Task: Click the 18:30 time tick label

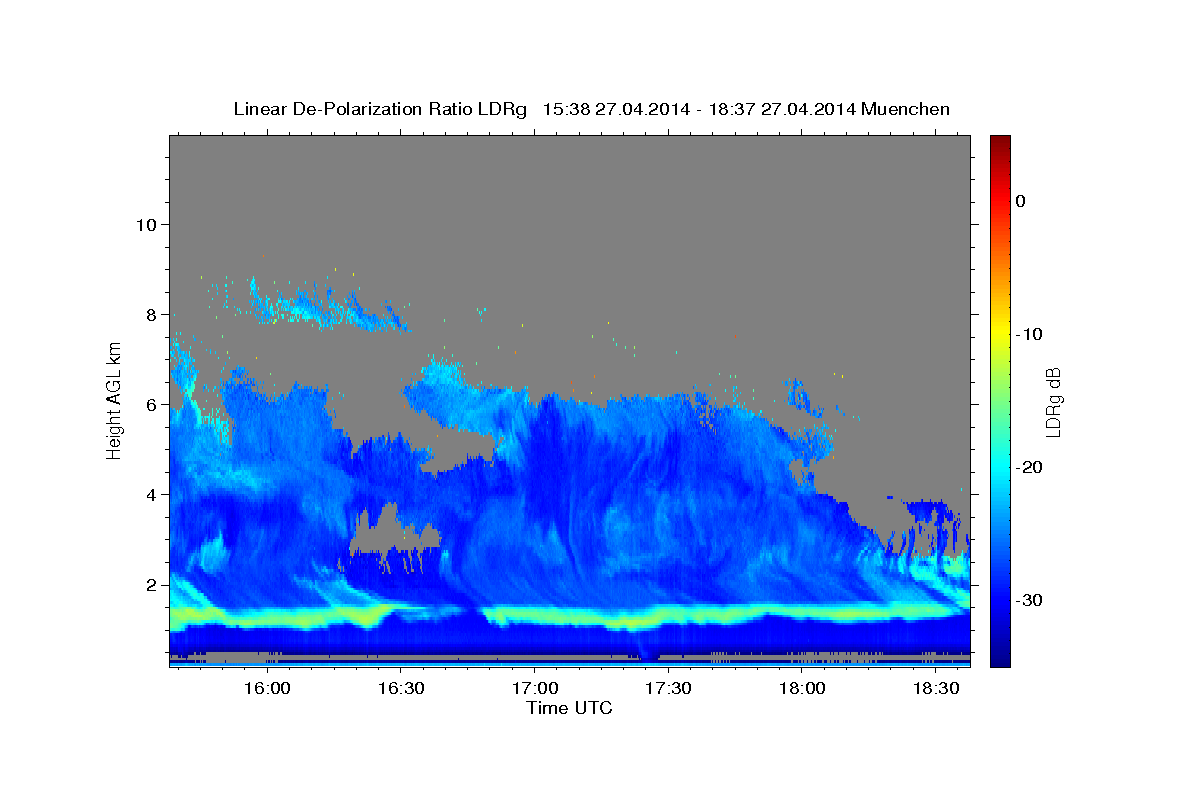Action: point(935,688)
